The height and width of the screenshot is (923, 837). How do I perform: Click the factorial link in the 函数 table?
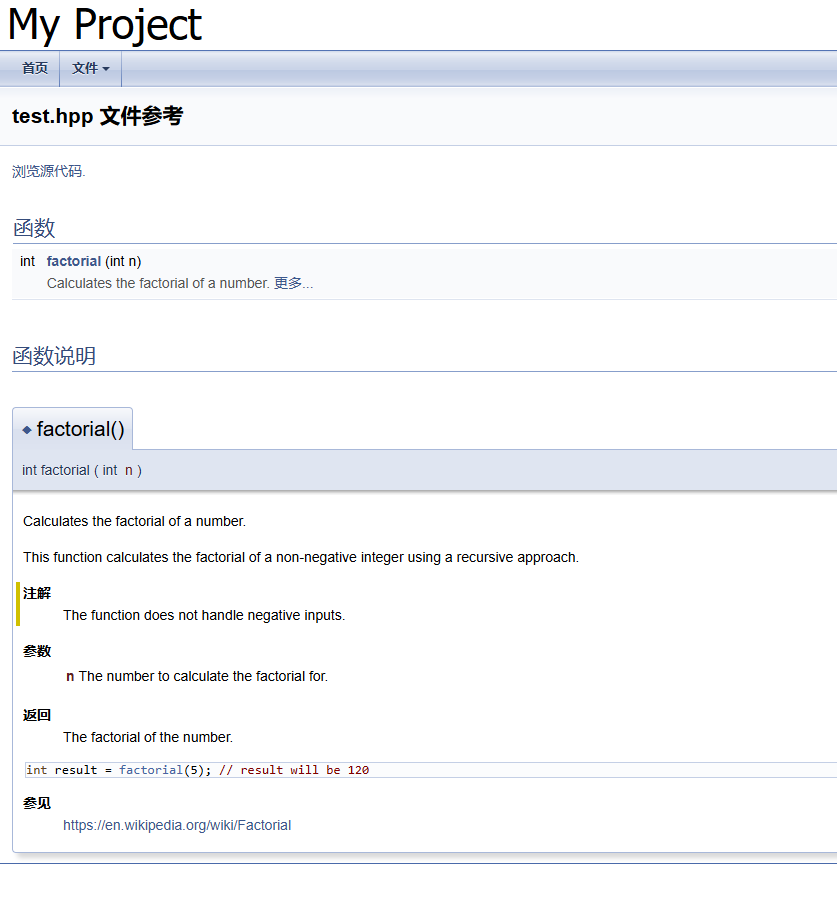pyautogui.click(x=74, y=261)
